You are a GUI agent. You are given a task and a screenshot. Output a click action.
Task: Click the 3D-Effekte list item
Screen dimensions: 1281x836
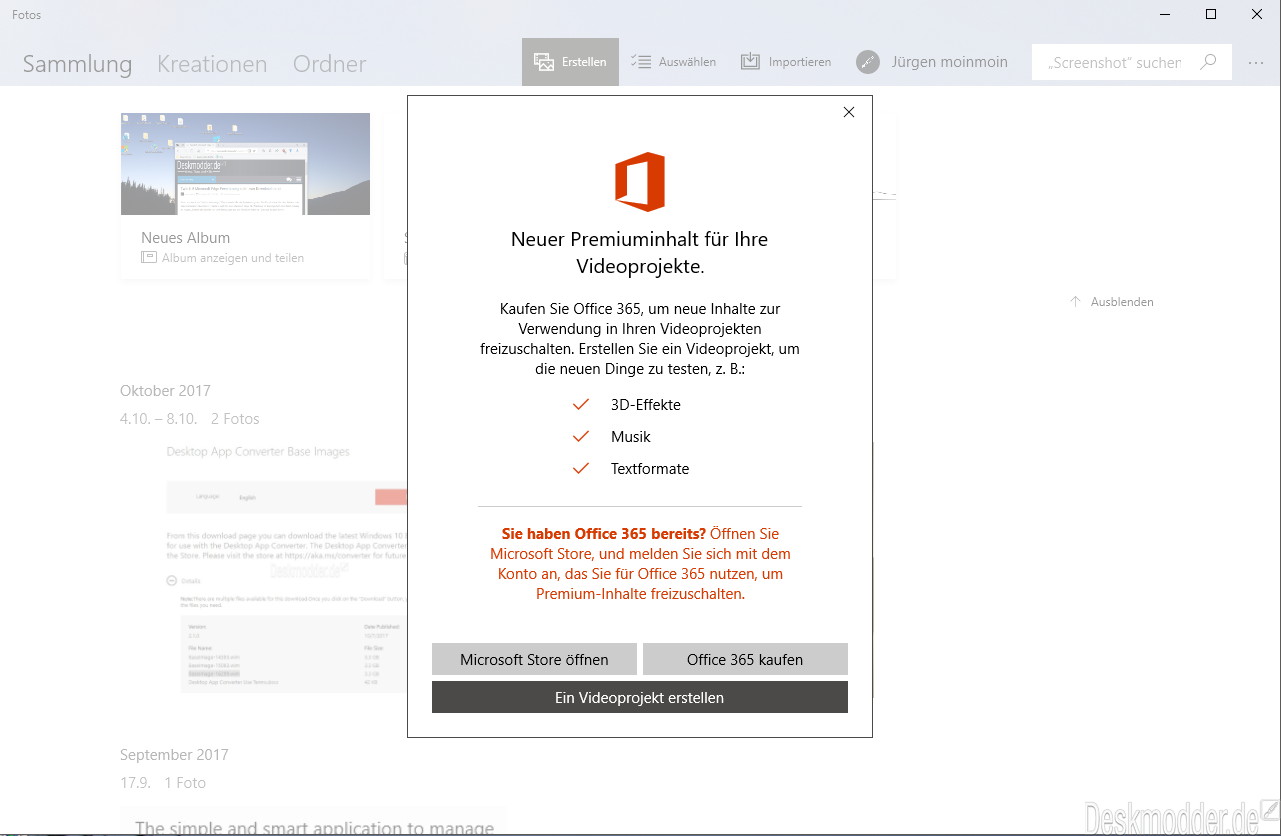point(645,405)
